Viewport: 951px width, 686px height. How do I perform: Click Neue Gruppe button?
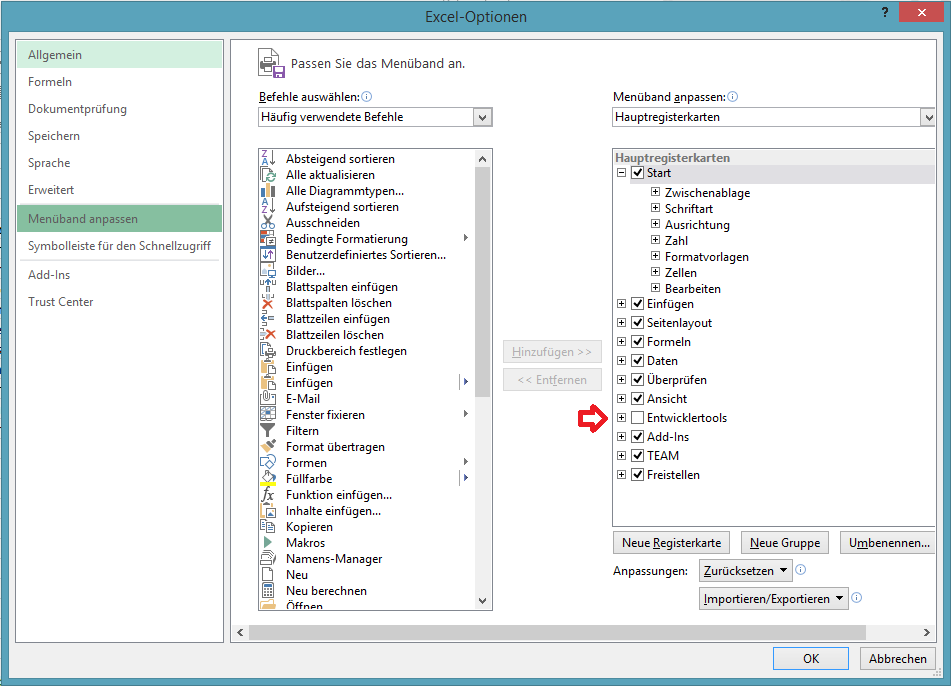point(785,543)
